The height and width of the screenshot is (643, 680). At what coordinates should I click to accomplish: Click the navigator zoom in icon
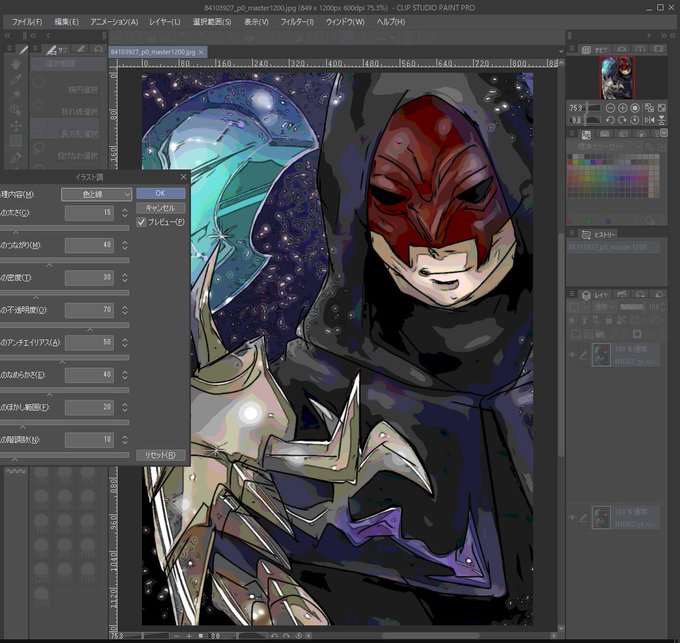[x=622, y=108]
